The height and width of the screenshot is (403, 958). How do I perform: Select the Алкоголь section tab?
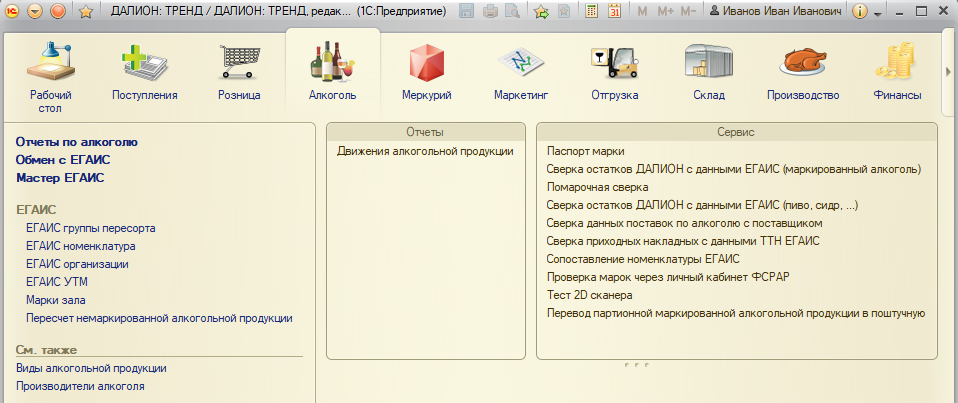[x=333, y=70]
